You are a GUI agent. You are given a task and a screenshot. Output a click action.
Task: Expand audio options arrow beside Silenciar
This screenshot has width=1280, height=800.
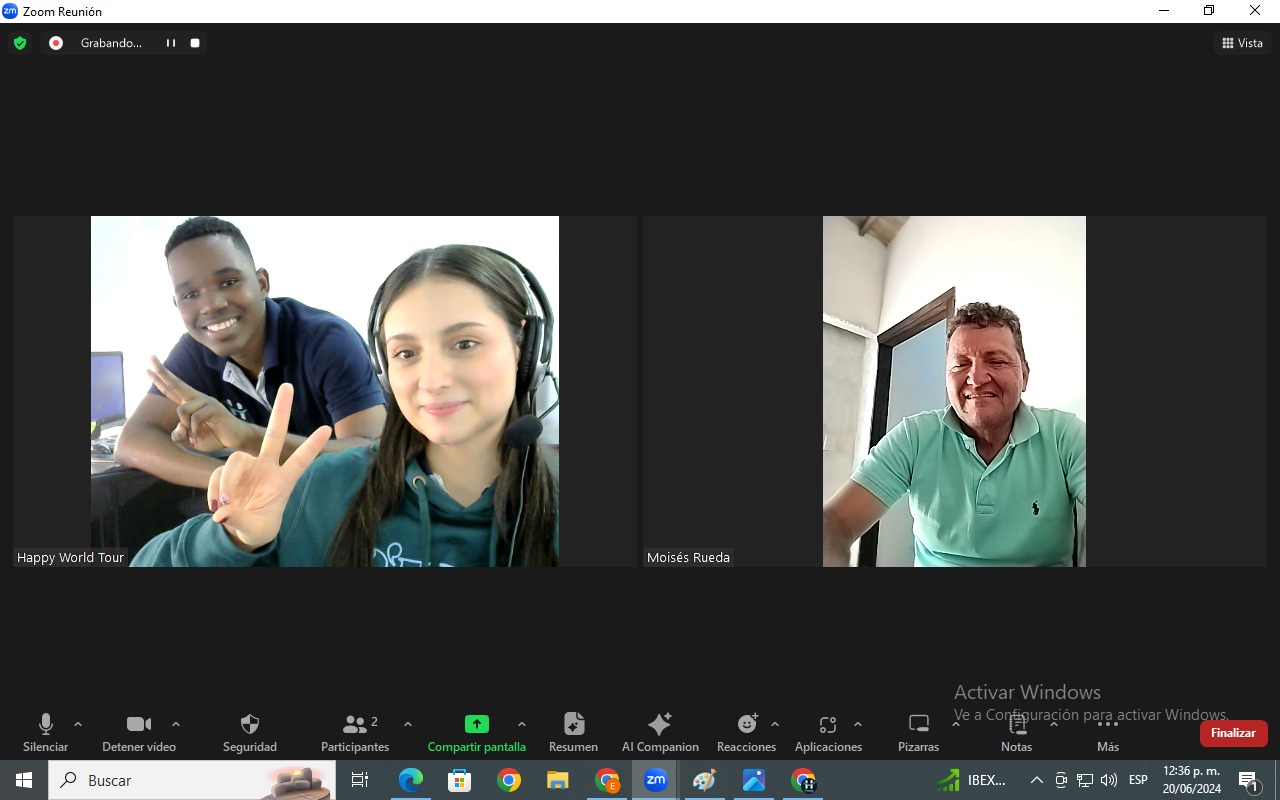[x=78, y=724]
